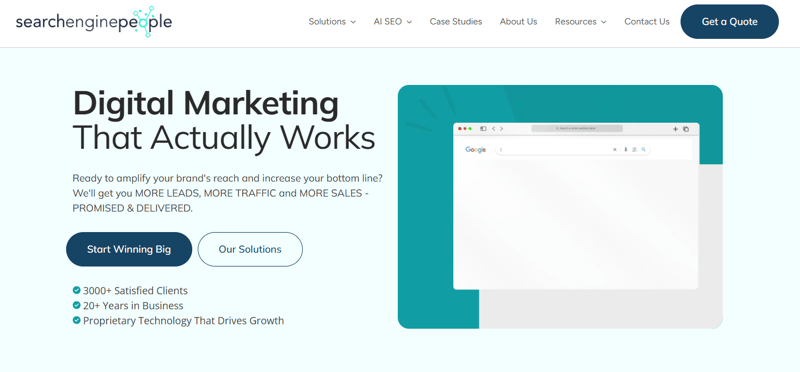Go to Case Studies page
Image resolution: width=800 pixels, height=372 pixels.
(456, 22)
